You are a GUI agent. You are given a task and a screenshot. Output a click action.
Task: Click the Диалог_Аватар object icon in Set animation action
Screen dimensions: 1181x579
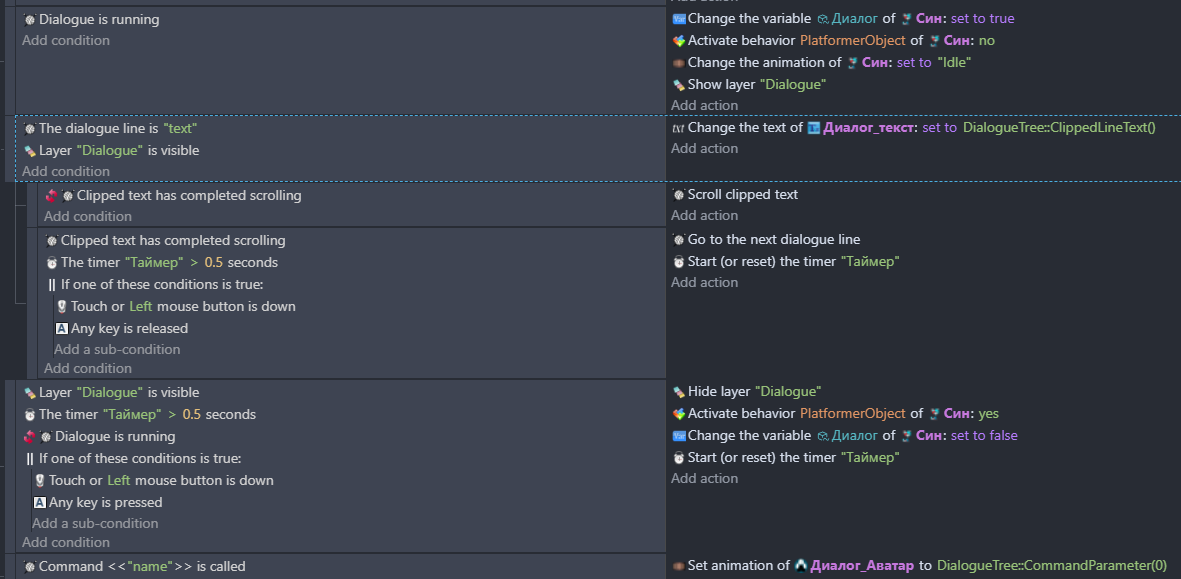click(801, 566)
